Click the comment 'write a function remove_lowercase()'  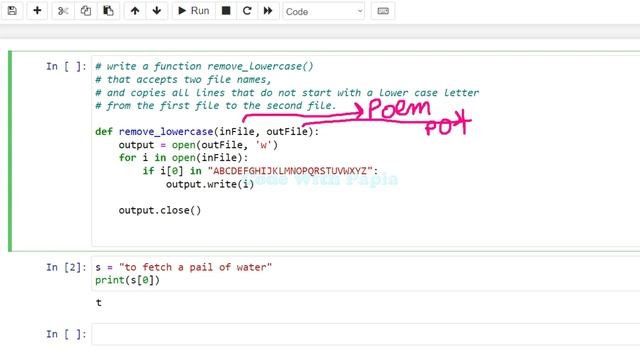click(x=204, y=67)
